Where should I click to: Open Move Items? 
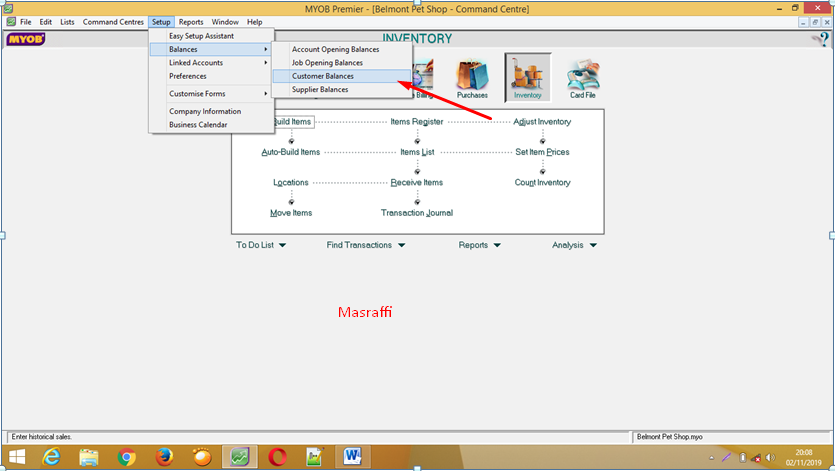(291, 213)
